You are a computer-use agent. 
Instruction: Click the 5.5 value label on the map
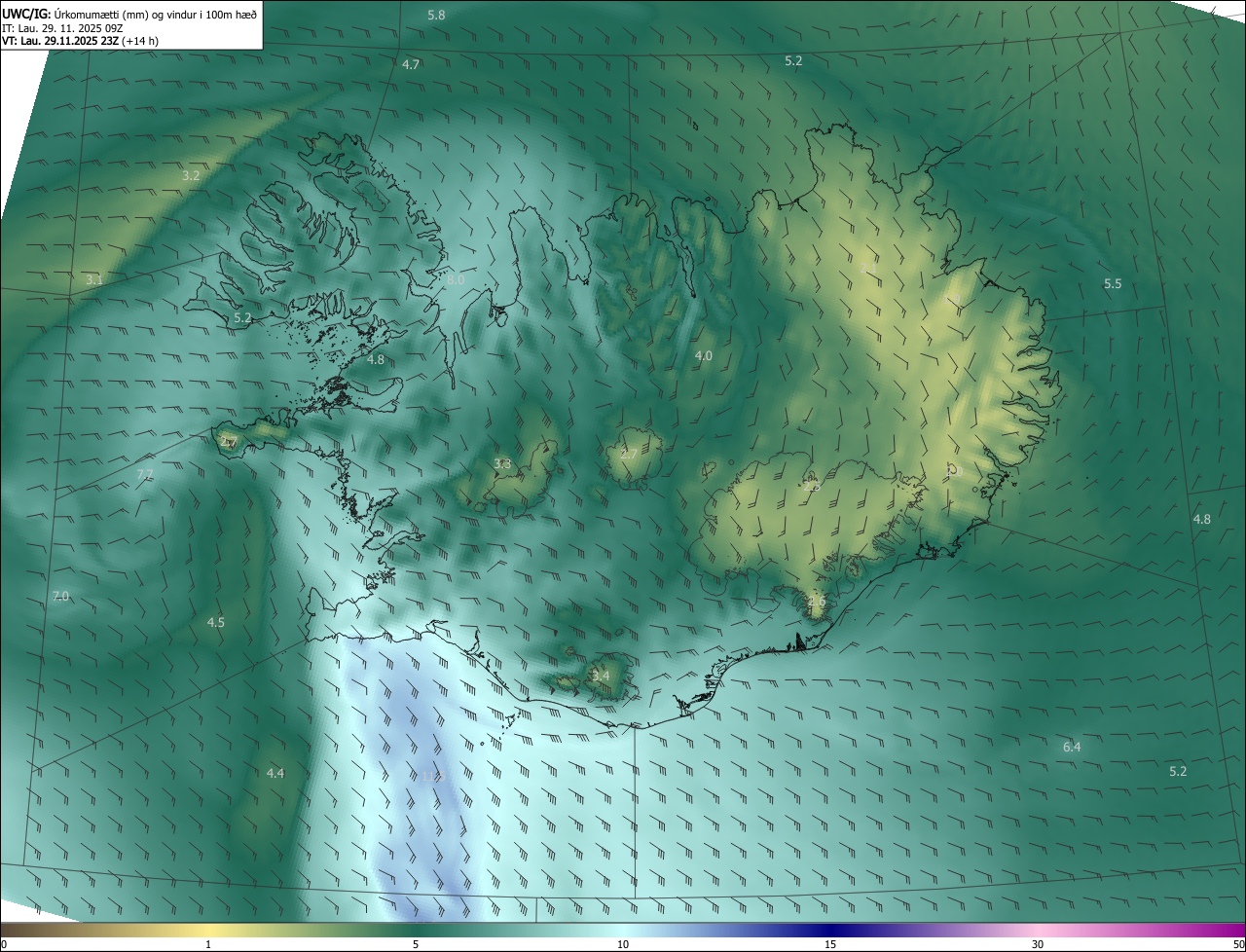(1113, 283)
